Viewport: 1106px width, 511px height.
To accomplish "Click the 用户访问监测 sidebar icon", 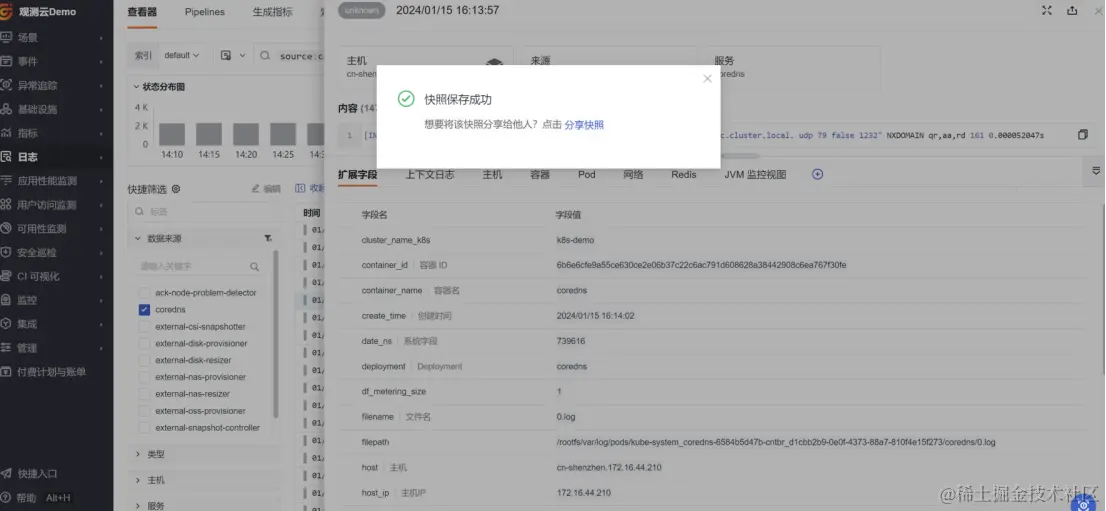I will click(x=6, y=205).
